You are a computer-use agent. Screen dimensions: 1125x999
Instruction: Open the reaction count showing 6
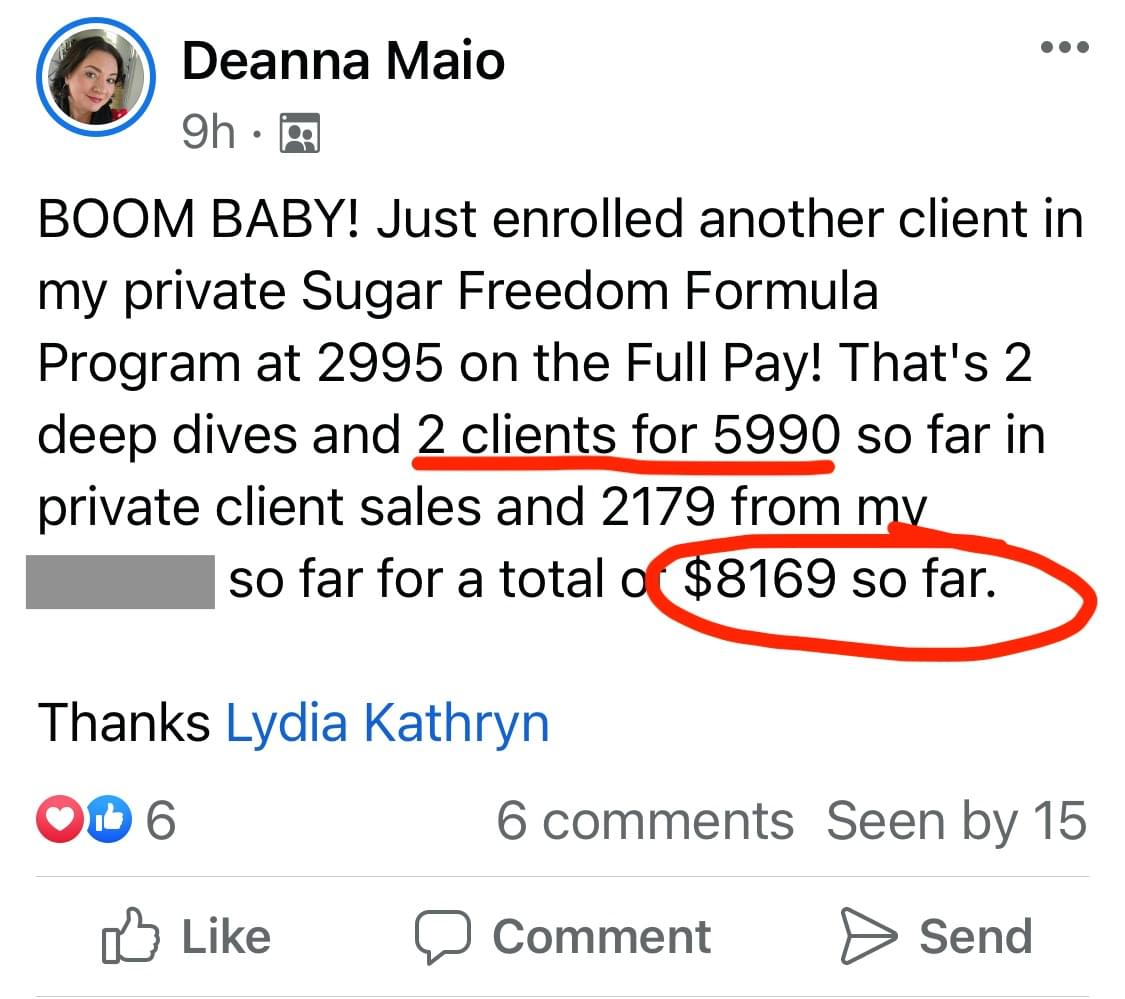click(161, 822)
